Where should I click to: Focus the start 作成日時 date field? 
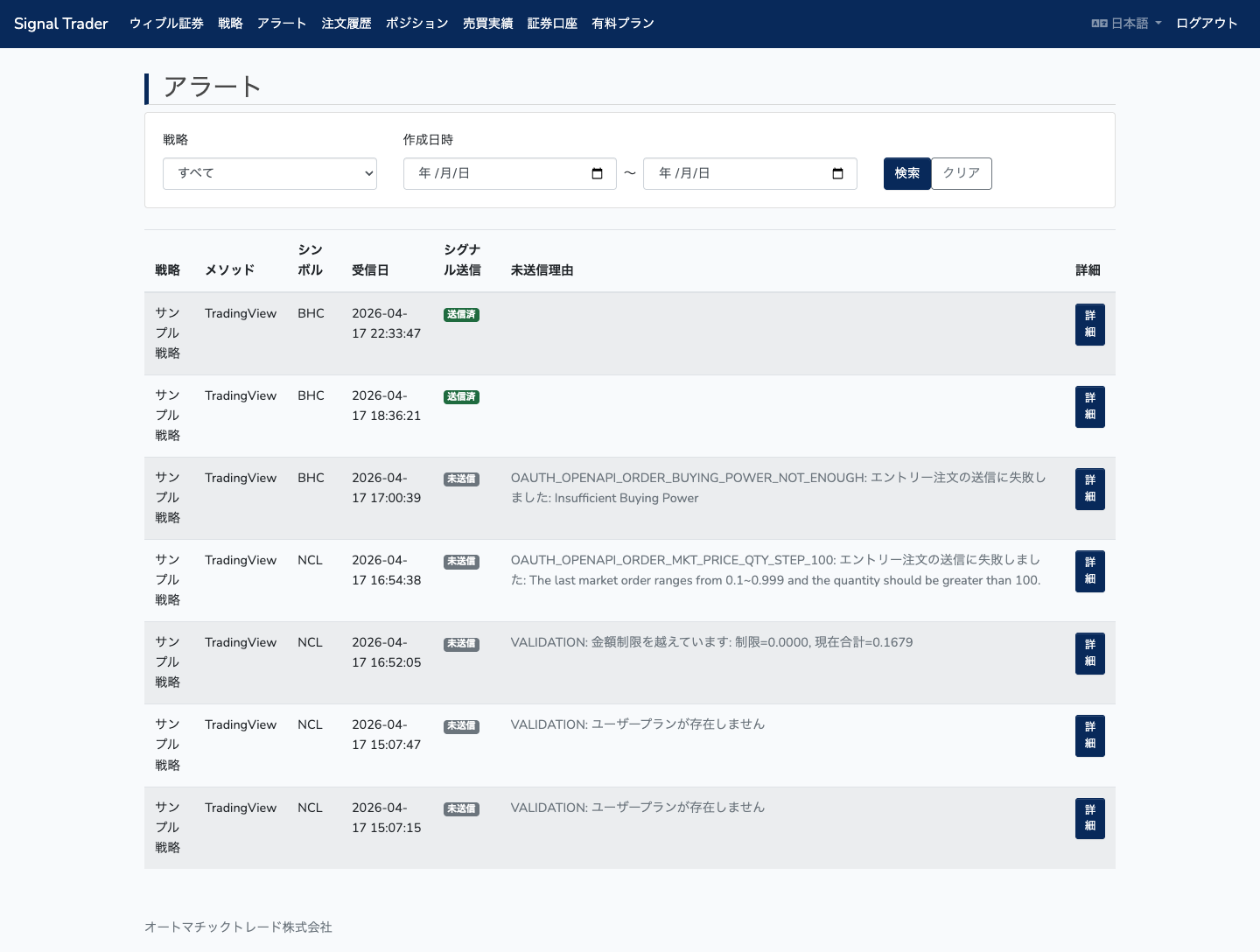click(510, 173)
